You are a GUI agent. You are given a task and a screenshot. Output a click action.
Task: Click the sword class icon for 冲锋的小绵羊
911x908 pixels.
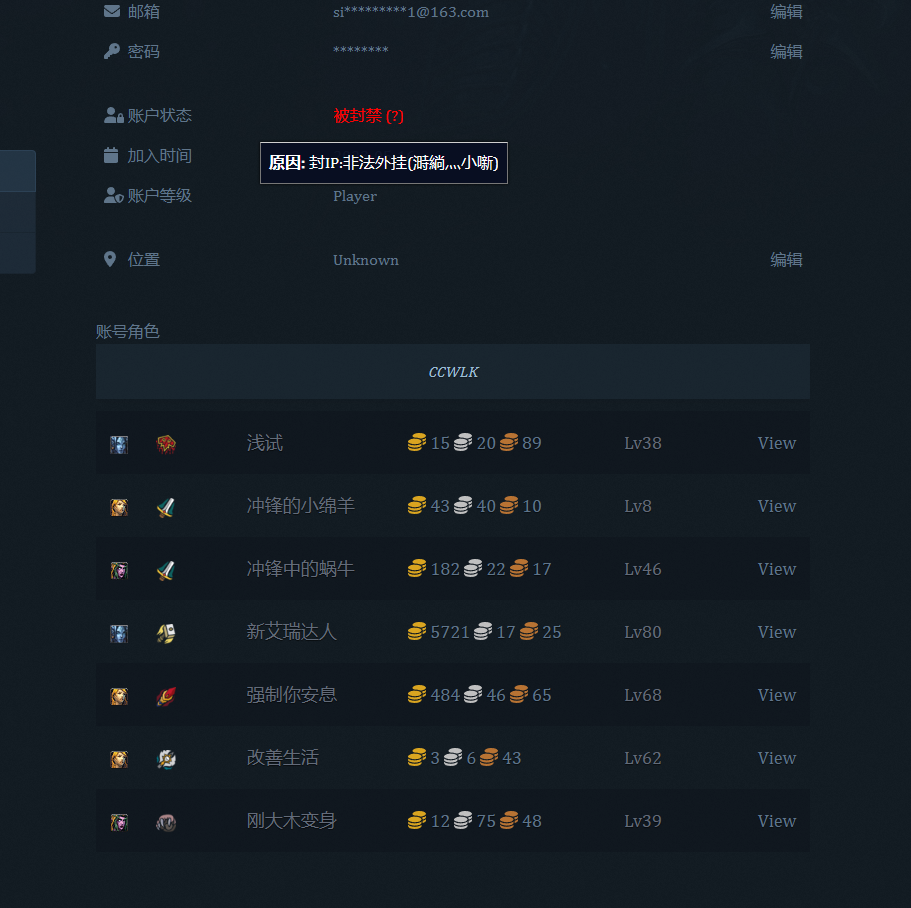(x=166, y=507)
